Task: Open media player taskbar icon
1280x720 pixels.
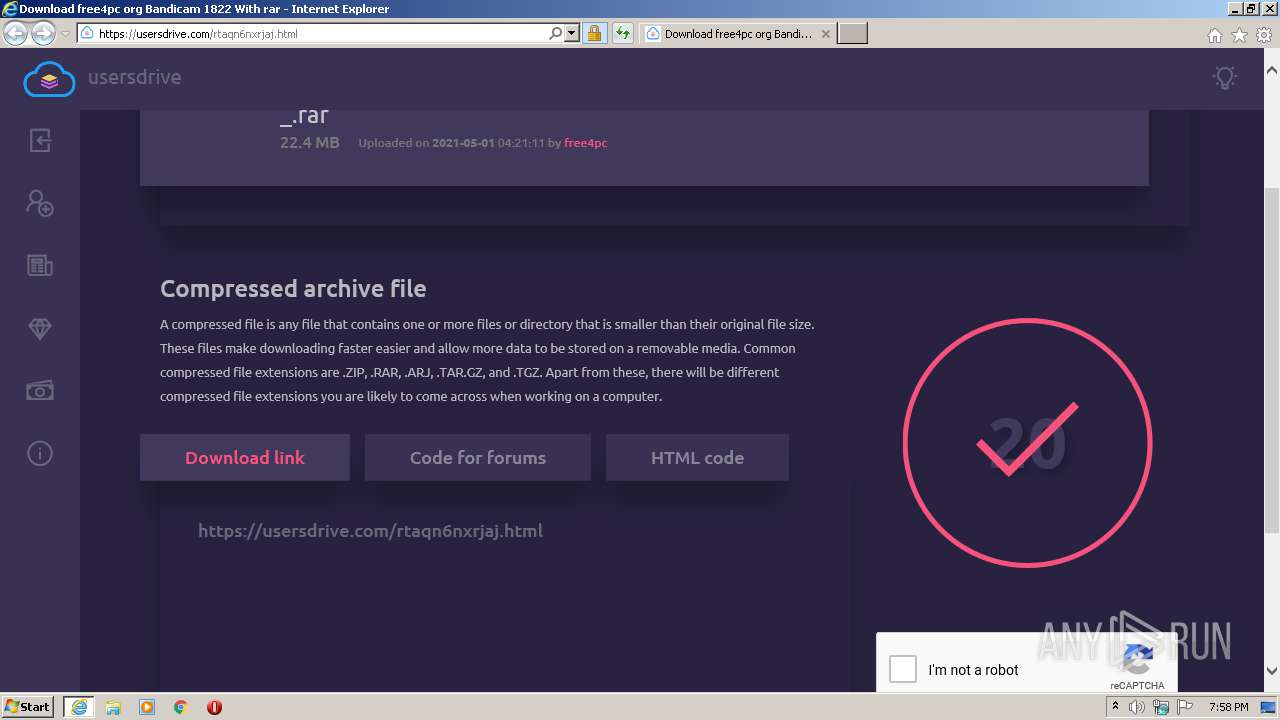Action: click(x=147, y=707)
